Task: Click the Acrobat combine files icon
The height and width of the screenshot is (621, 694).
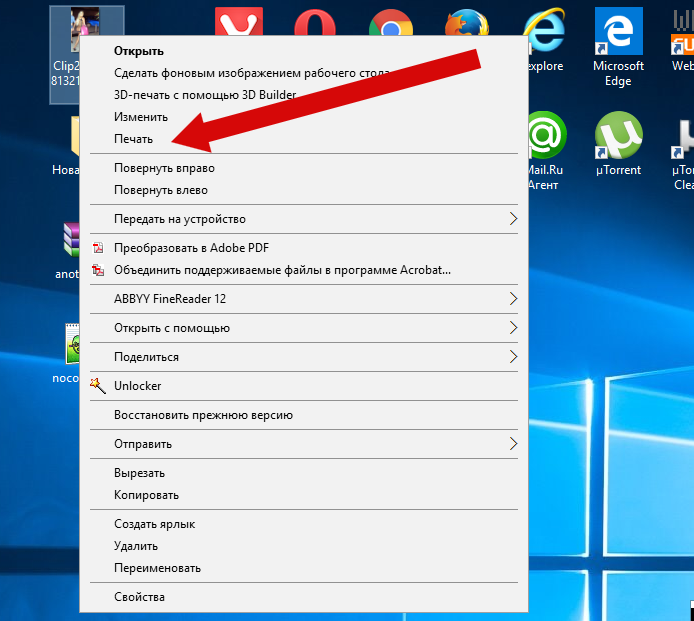Action: coord(98,270)
